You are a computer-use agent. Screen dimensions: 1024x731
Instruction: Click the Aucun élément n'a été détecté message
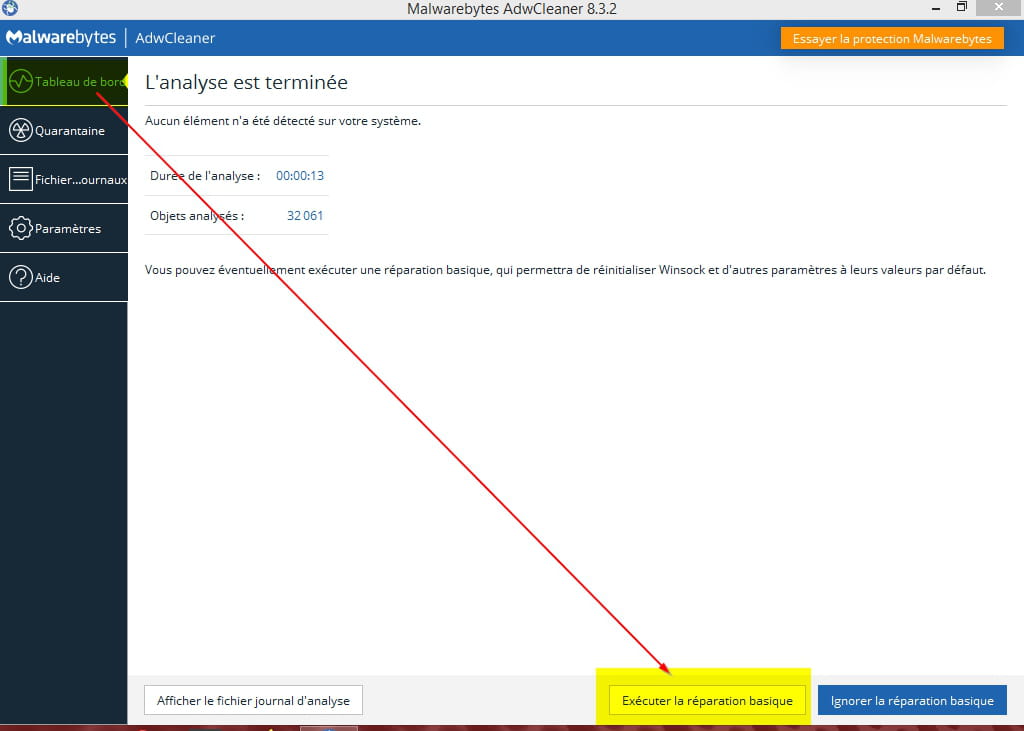pos(283,121)
